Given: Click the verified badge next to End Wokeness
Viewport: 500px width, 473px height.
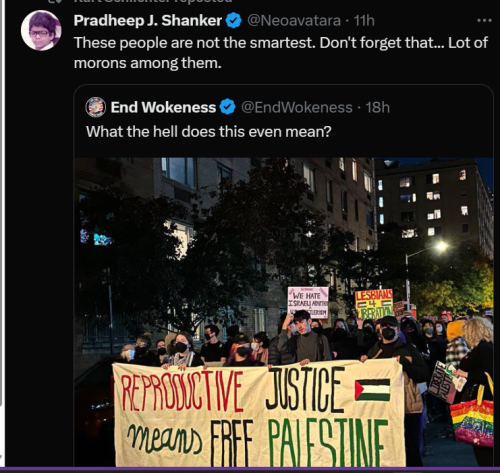Looking at the screenshot, I should [228, 107].
